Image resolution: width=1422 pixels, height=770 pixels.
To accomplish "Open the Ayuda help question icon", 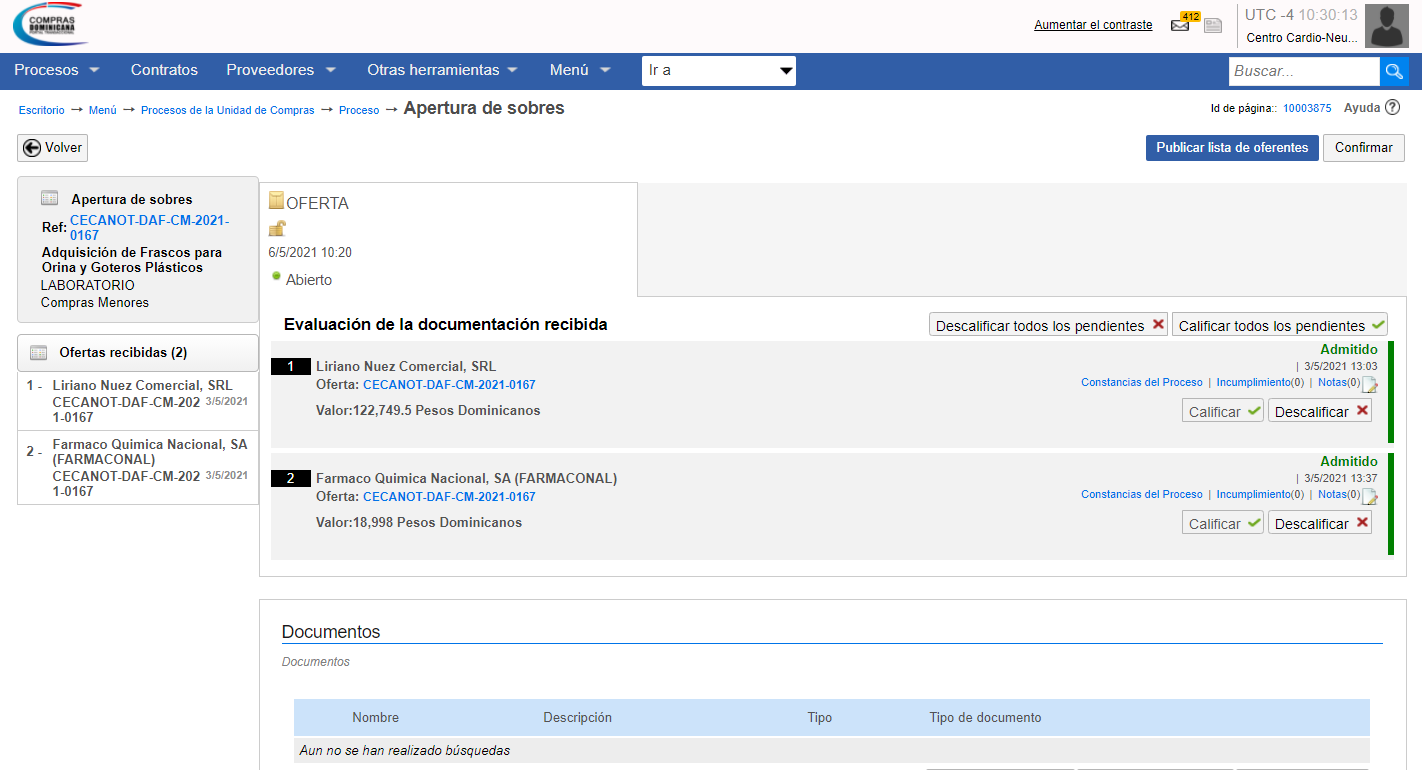I will pos(1392,108).
